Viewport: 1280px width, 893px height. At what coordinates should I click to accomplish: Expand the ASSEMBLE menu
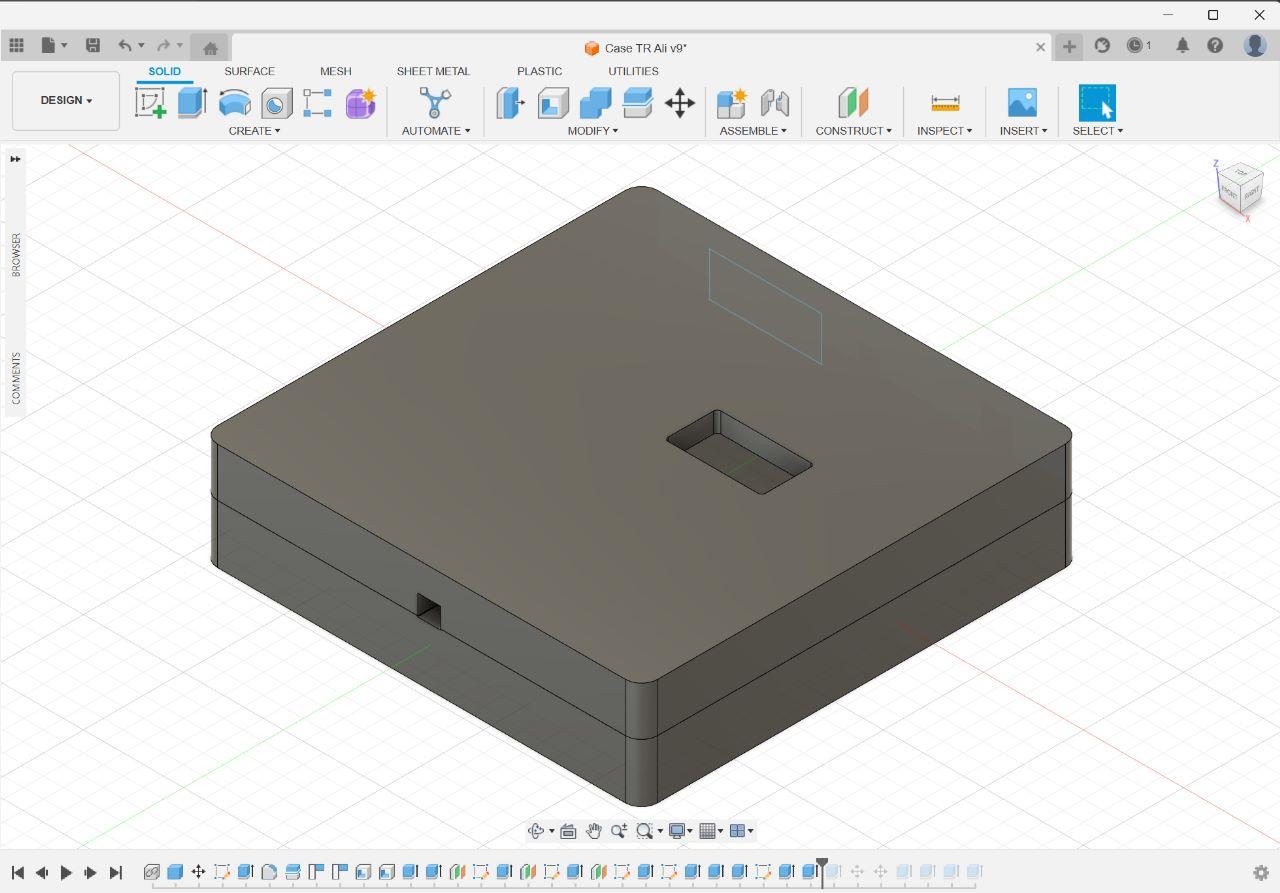coord(753,131)
